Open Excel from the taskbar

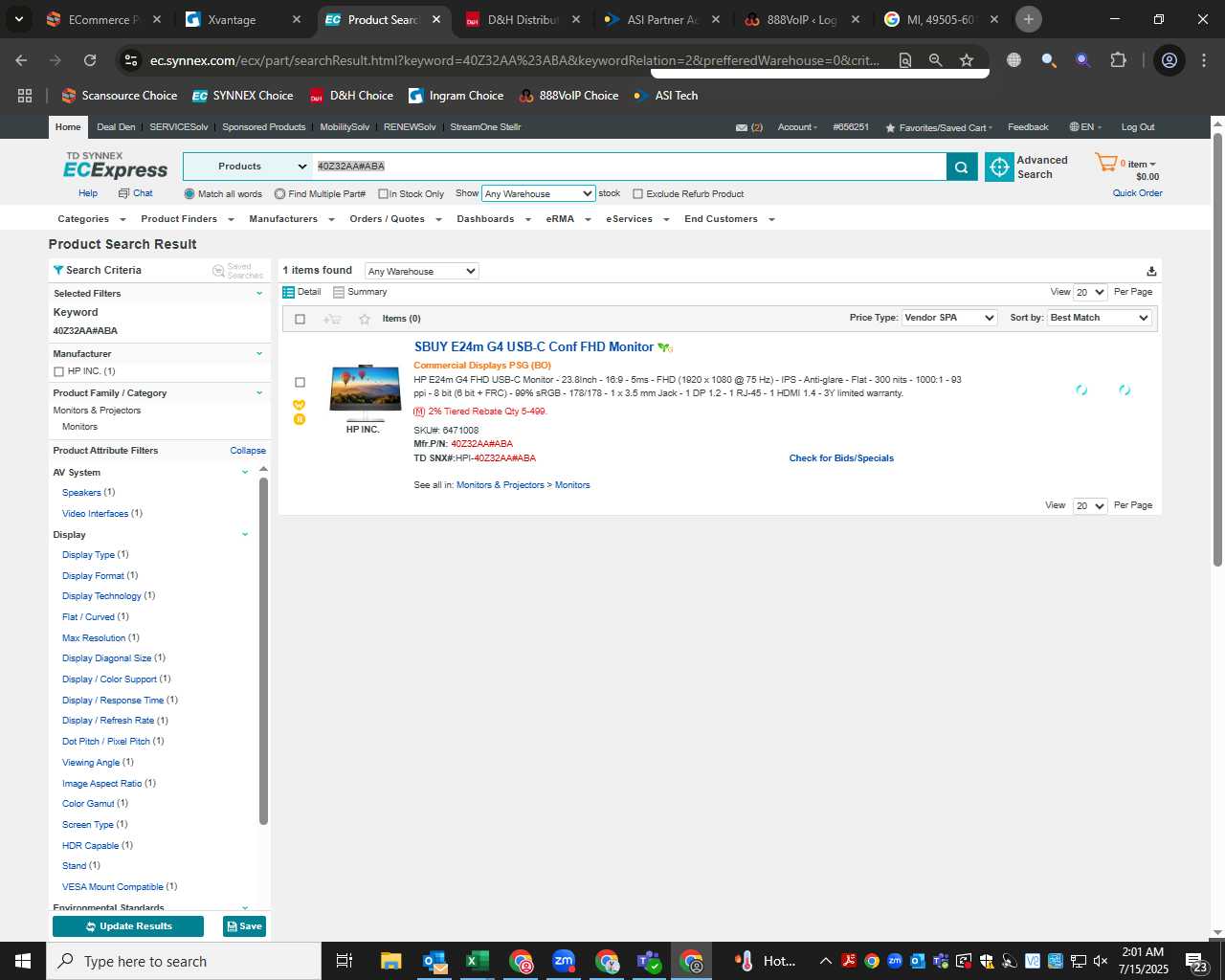tap(478, 961)
